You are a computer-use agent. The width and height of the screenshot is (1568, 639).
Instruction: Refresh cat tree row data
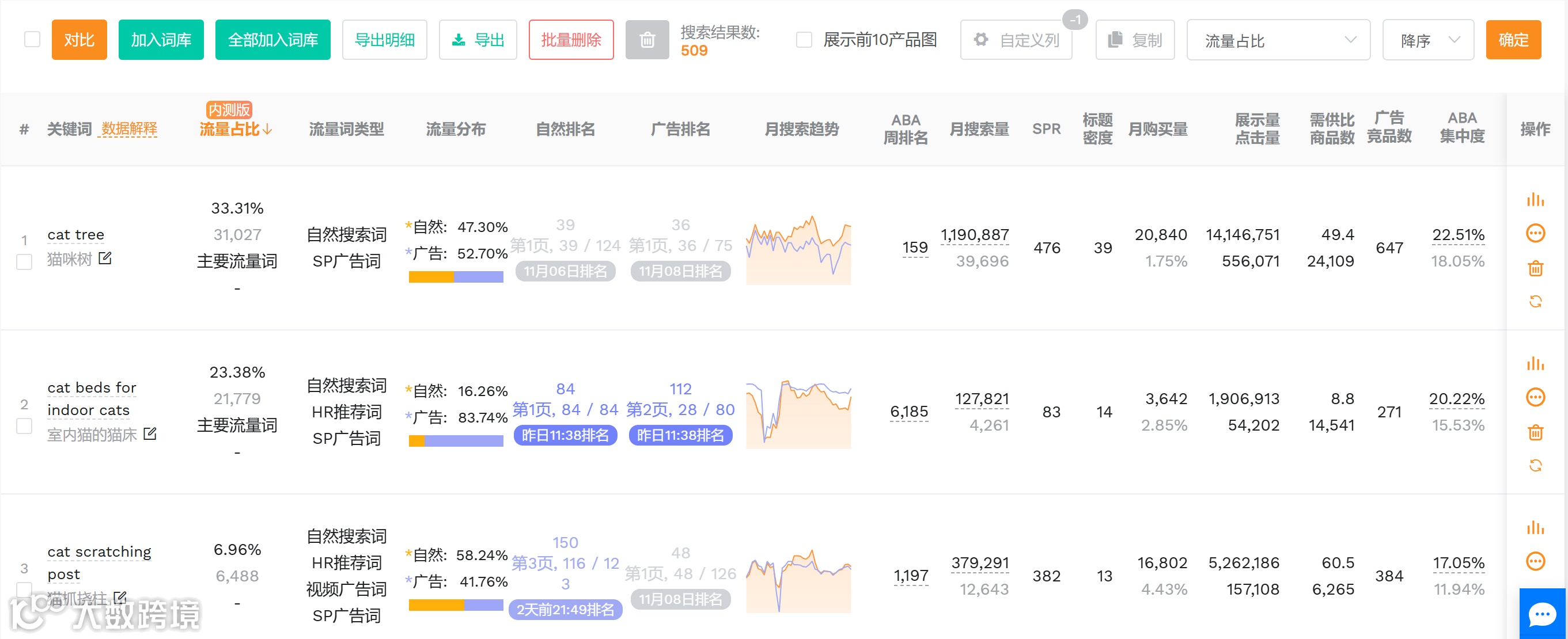click(1535, 301)
